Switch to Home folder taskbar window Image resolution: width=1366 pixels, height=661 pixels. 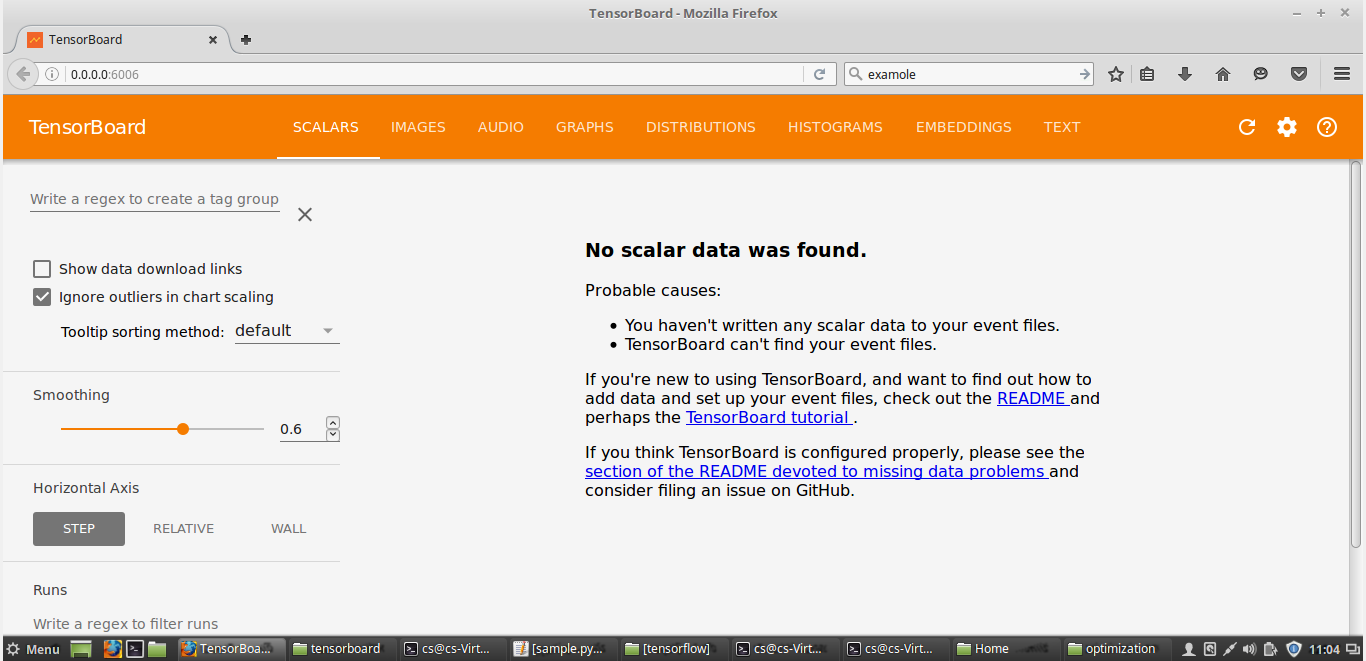tap(1003, 649)
